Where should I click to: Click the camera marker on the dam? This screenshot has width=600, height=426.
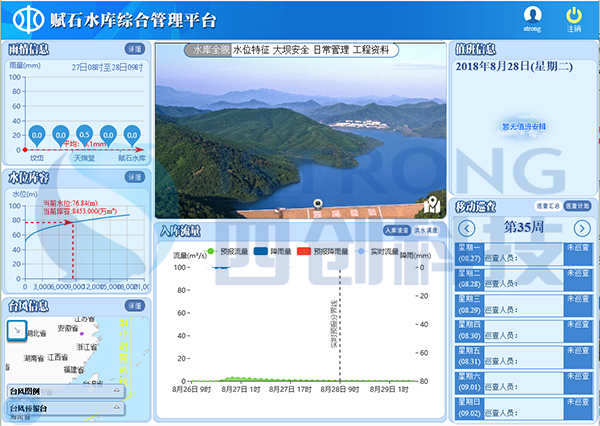pyautogui.click(x=318, y=203)
